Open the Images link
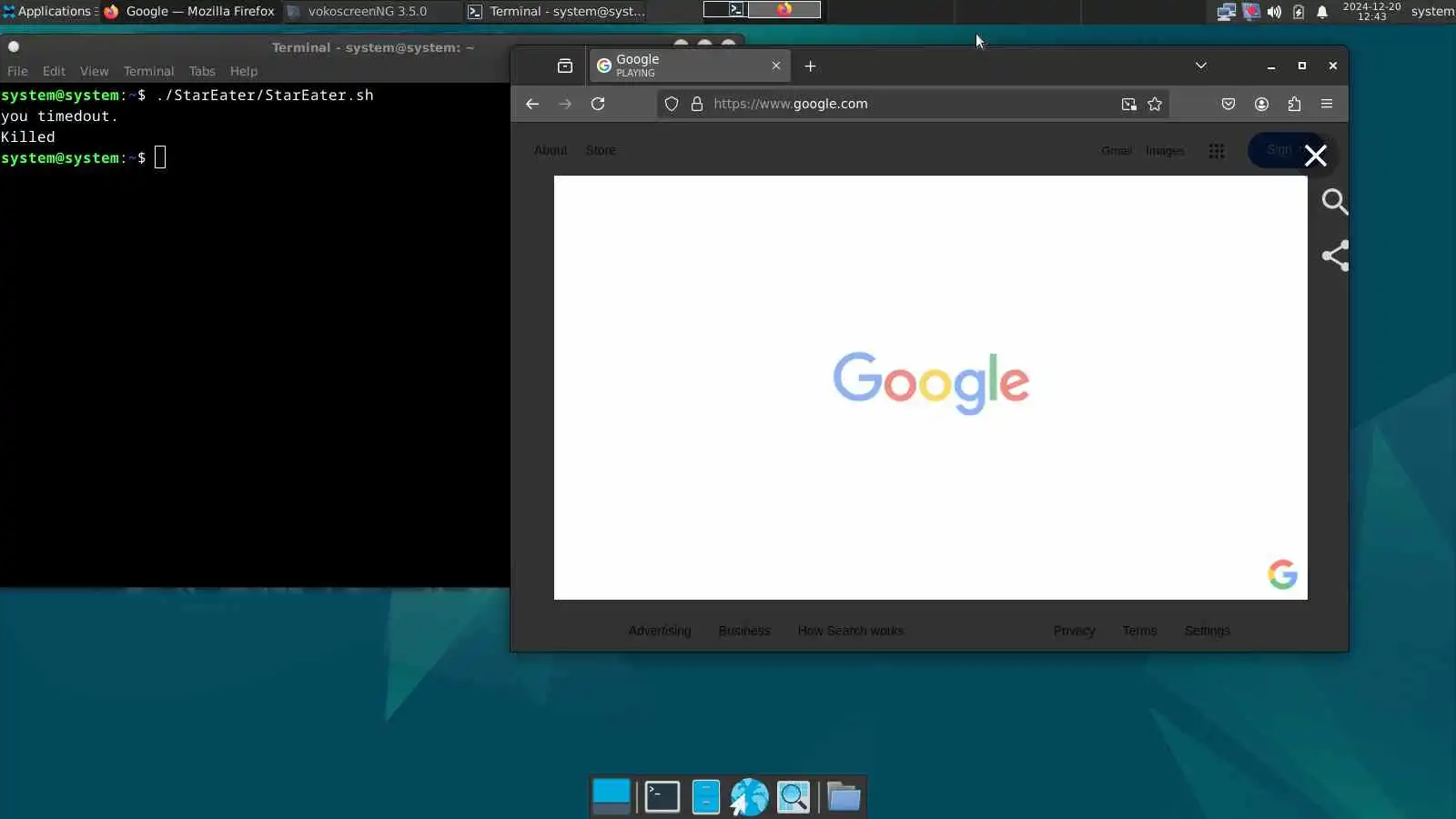This screenshot has height=819, width=1456. [1165, 150]
